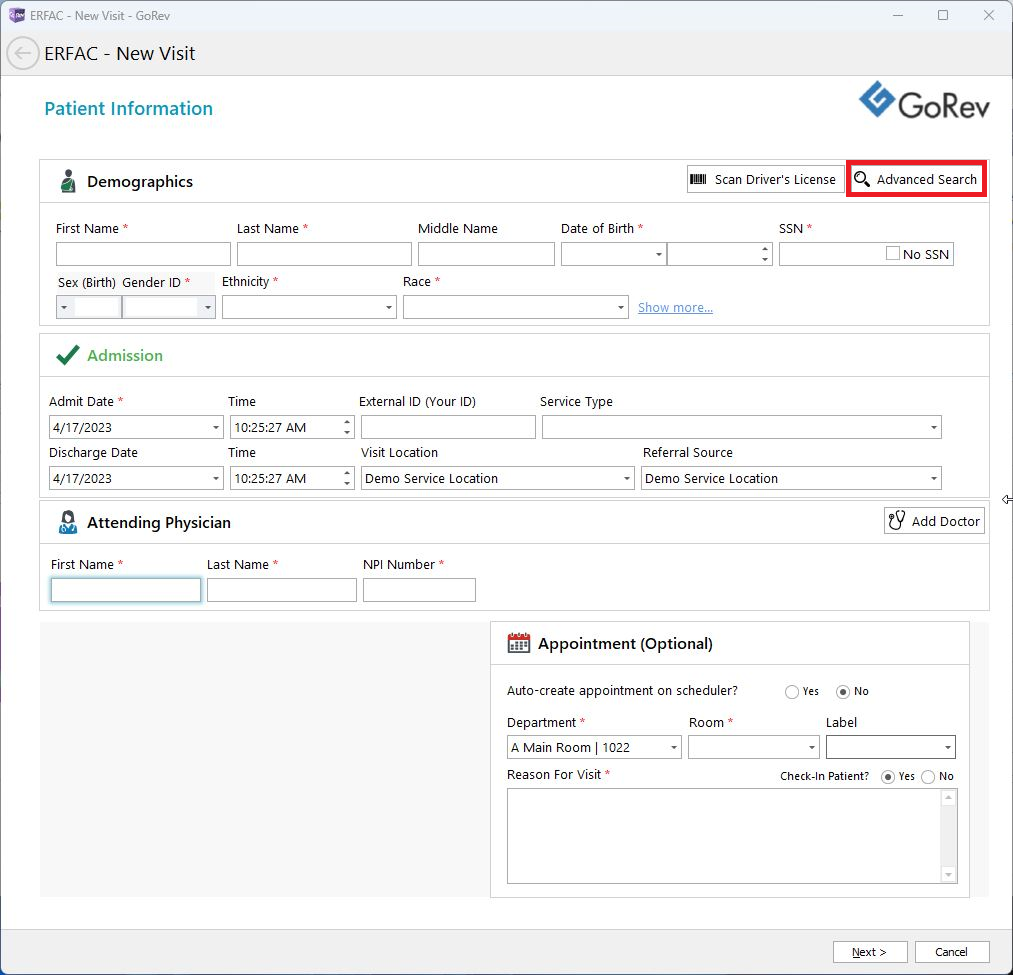Click the physician First Name field
Viewport: 1013px width, 975px height.
(x=126, y=590)
